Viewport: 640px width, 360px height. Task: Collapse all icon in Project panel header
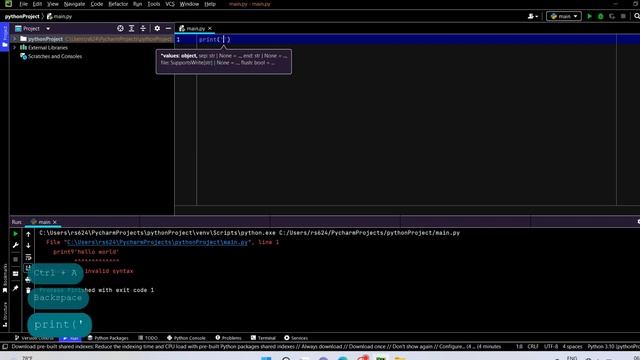pos(143,28)
